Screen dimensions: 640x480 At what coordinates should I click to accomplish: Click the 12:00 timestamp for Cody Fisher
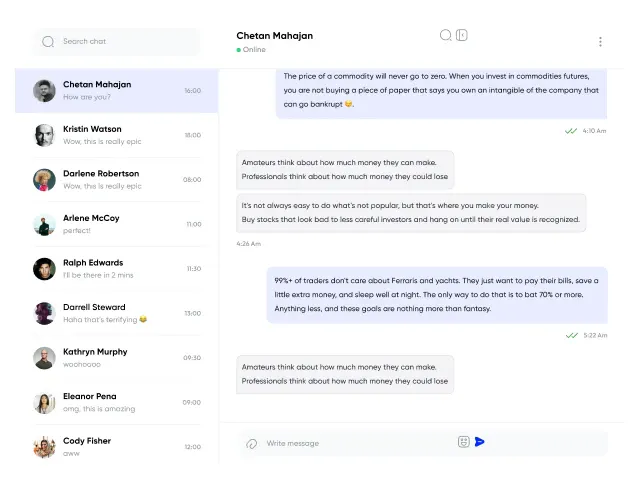pos(193,447)
